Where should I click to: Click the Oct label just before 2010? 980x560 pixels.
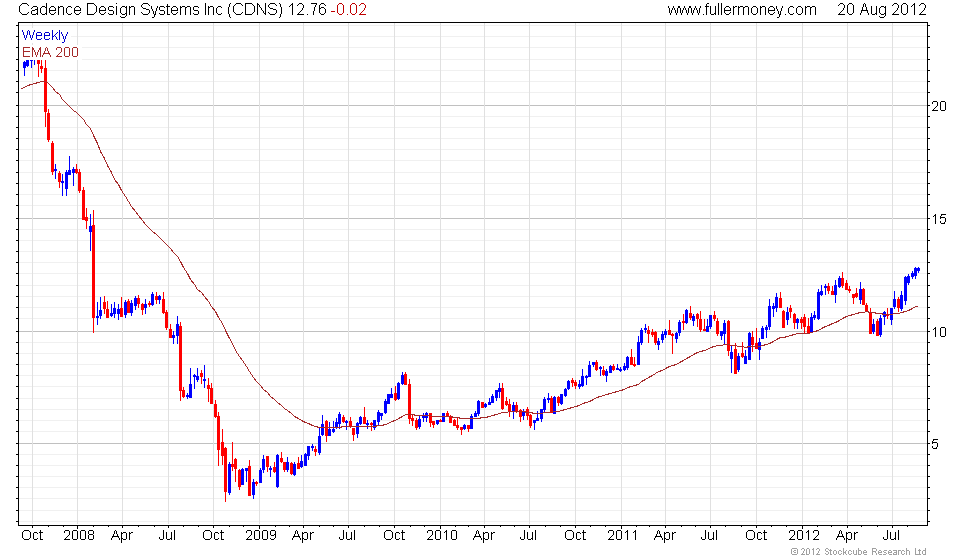click(394, 536)
